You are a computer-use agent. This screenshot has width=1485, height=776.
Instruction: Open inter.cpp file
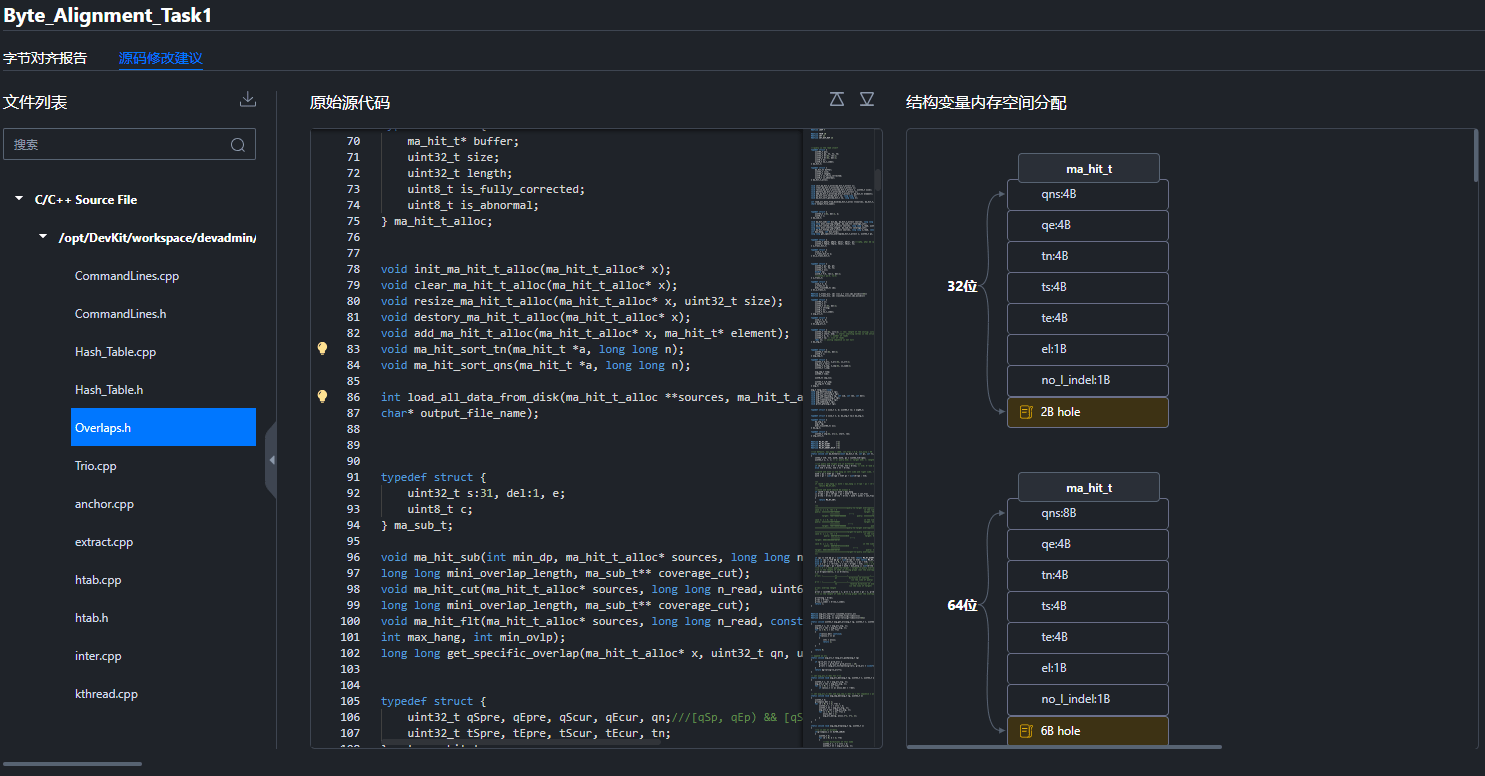point(98,656)
